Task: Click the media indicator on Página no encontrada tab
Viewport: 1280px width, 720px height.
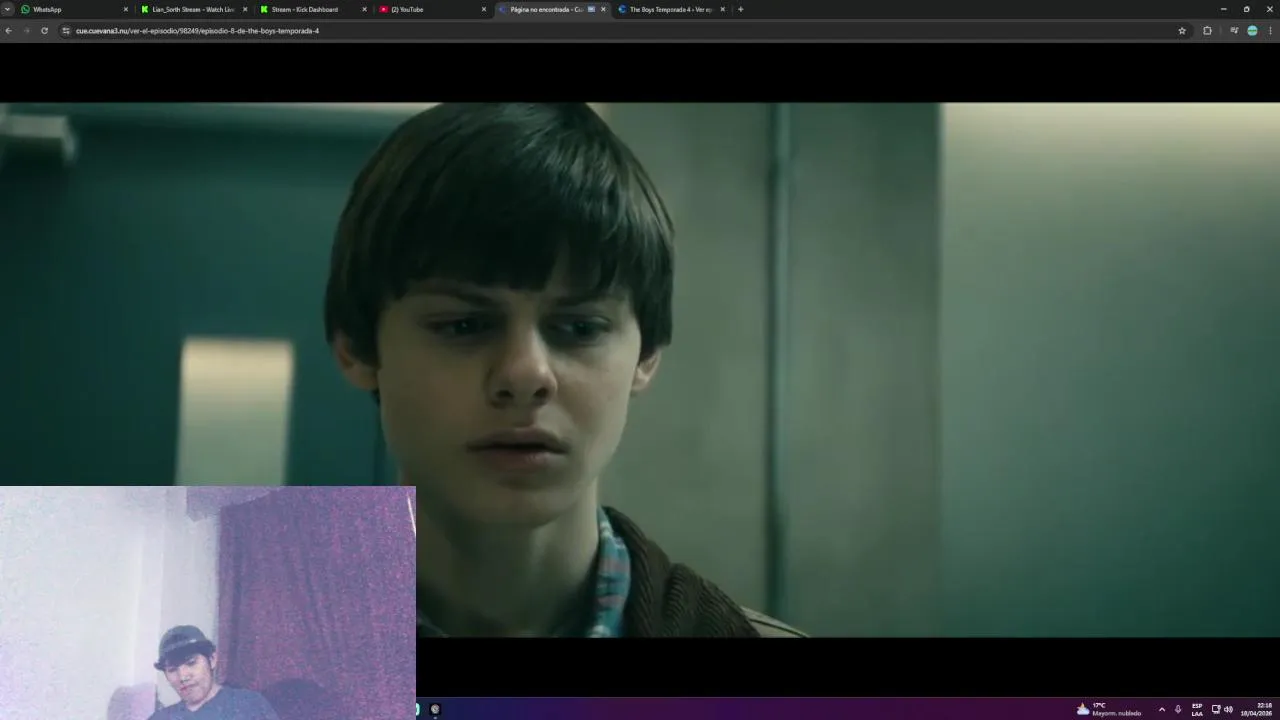Action: (x=591, y=9)
